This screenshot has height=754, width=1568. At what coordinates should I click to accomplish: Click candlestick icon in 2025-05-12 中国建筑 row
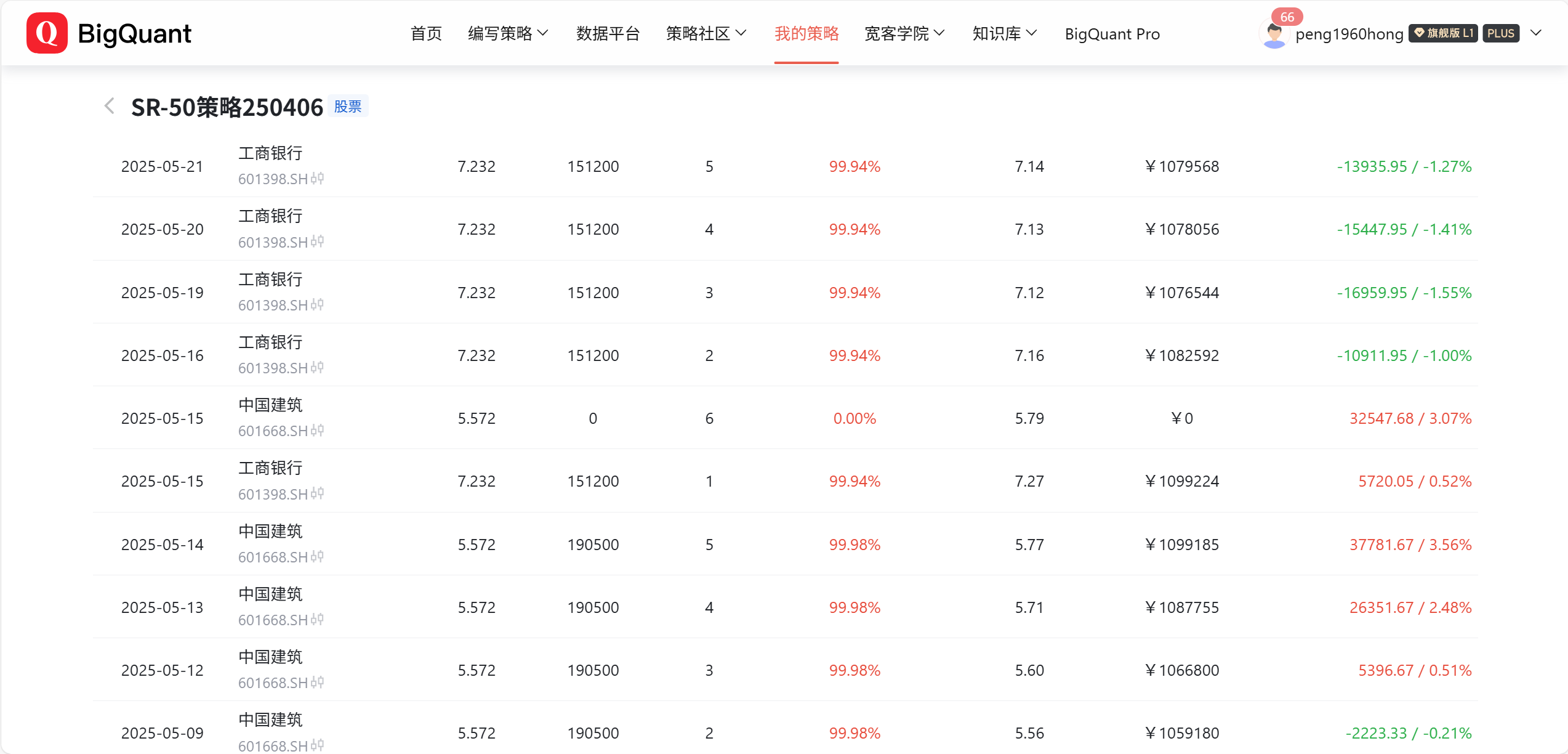point(317,683)
